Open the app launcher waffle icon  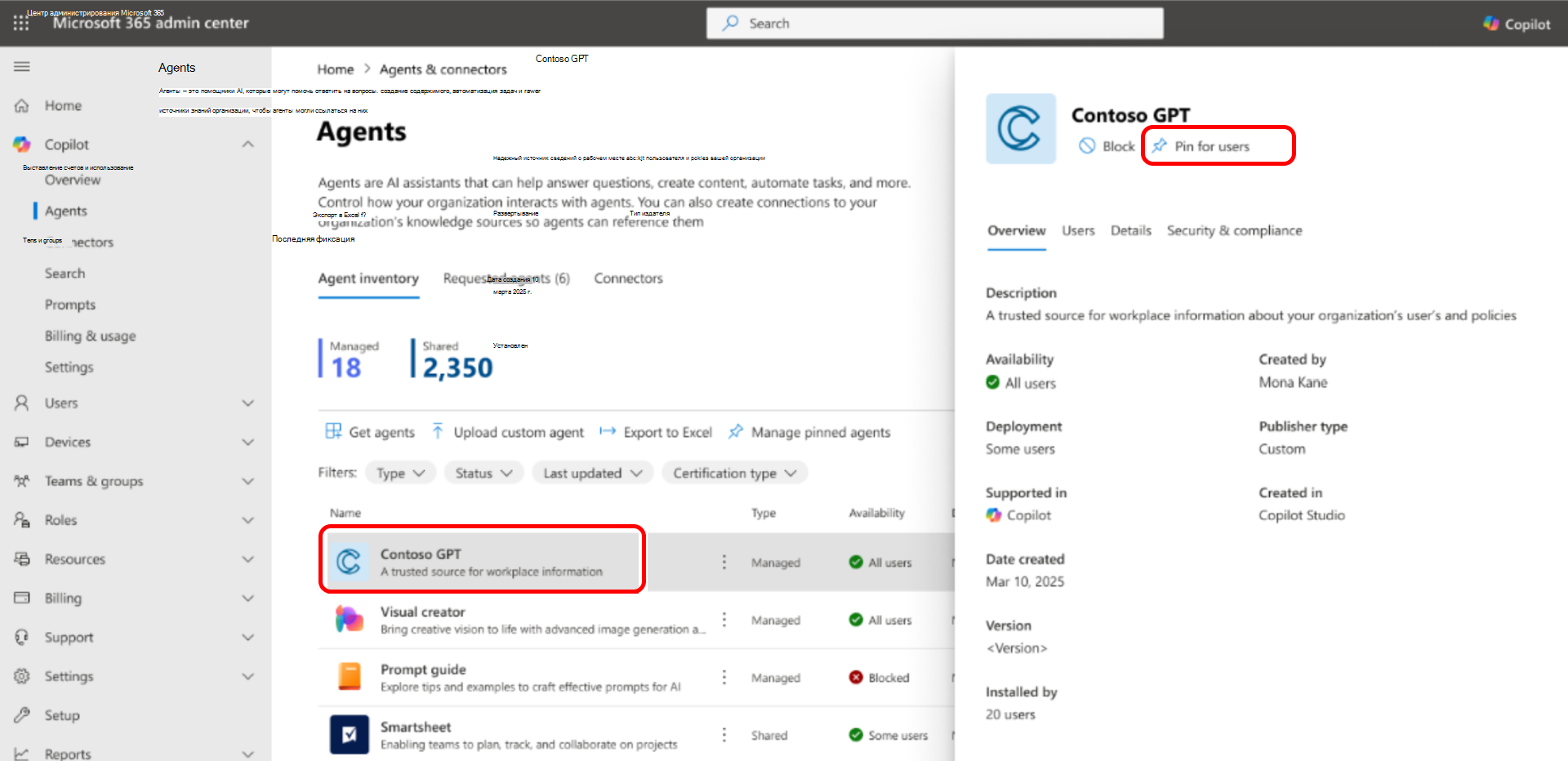click(x=21, y=24)
